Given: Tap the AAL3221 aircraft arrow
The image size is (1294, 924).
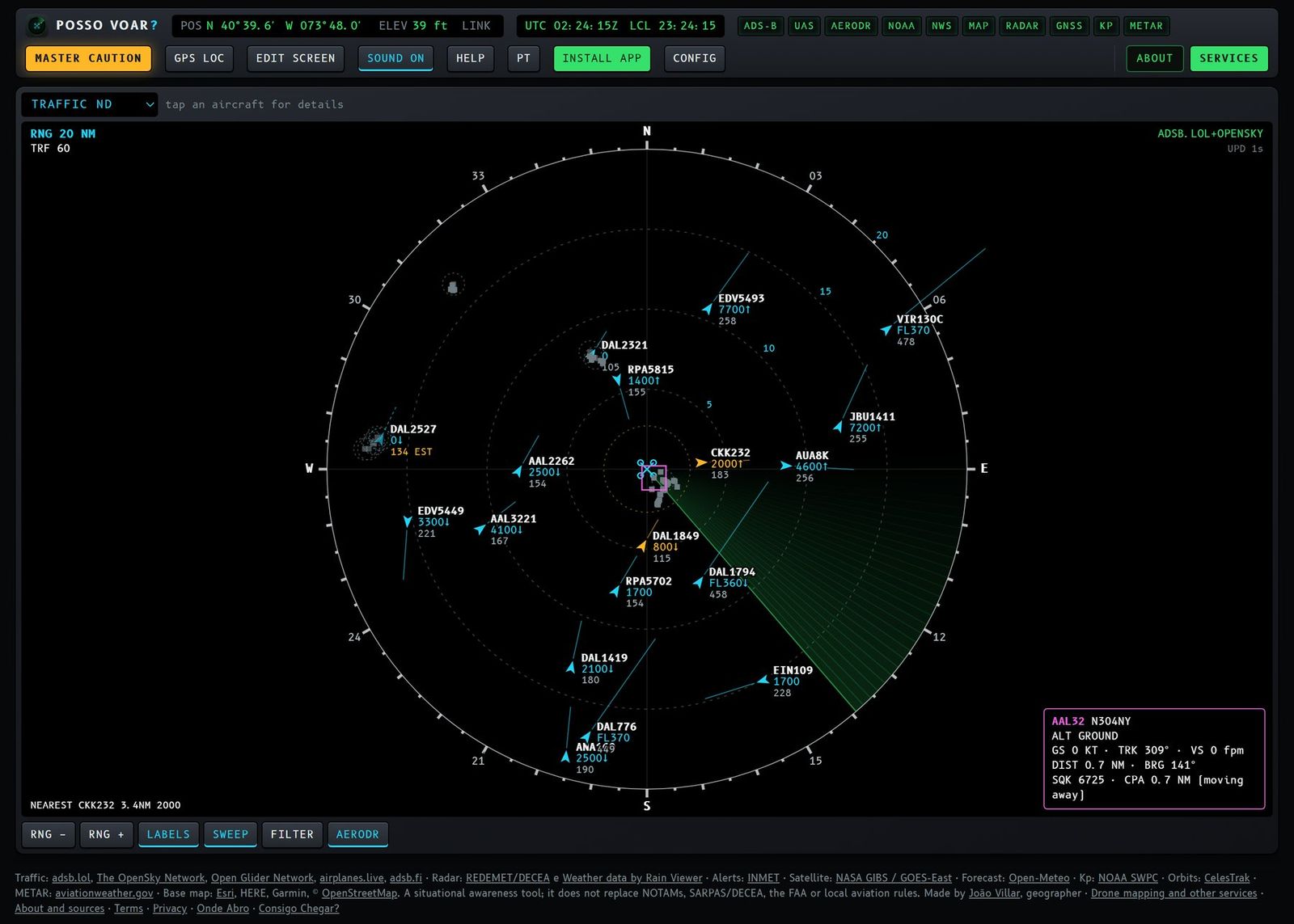Looking at the screenshot, I should click(x=480, y=530).
